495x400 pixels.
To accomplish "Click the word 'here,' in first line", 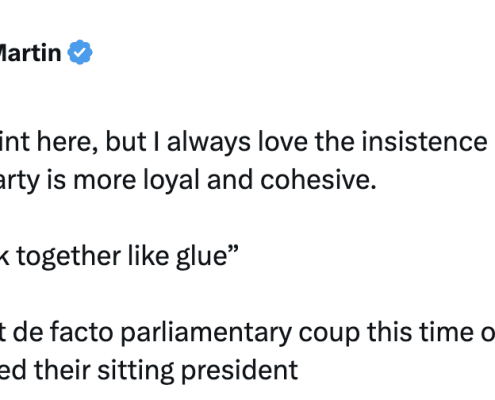I will coord(67,143).
